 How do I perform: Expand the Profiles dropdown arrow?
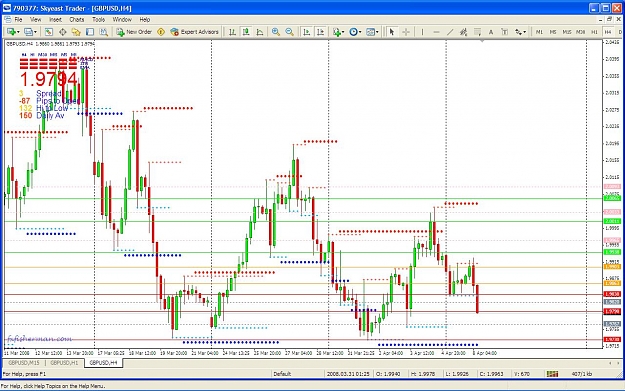click(35, 32)
